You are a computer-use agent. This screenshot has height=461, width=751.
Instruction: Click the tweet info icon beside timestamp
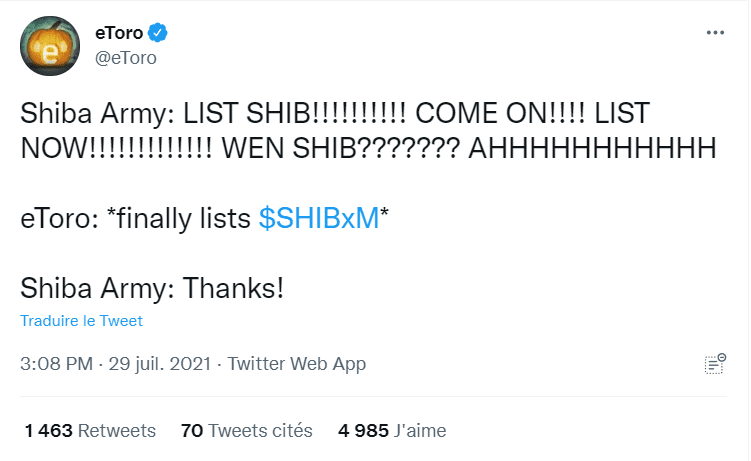(715, 364)
